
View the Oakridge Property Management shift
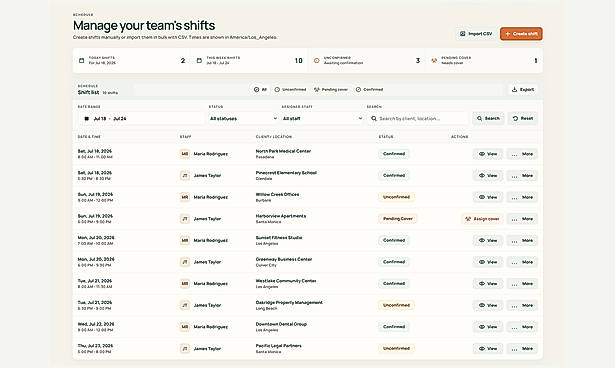[488, 305]
